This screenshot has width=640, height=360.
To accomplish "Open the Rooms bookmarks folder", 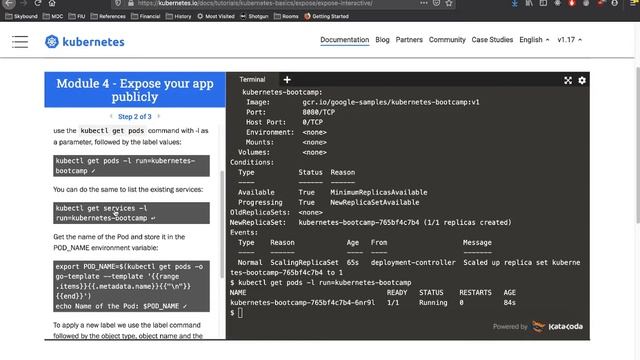I will [x=286, y=16].
